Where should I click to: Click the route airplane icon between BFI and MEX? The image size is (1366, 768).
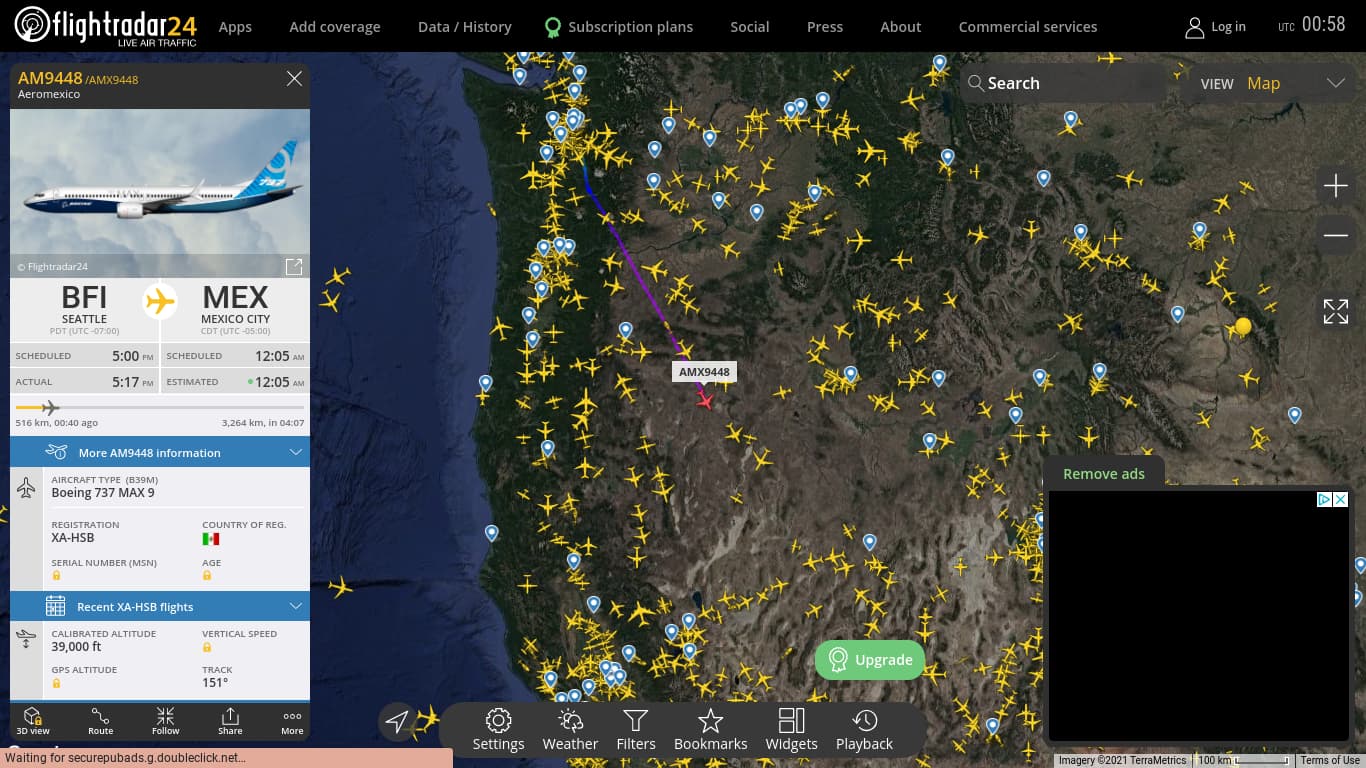click(x=160, y=300)
